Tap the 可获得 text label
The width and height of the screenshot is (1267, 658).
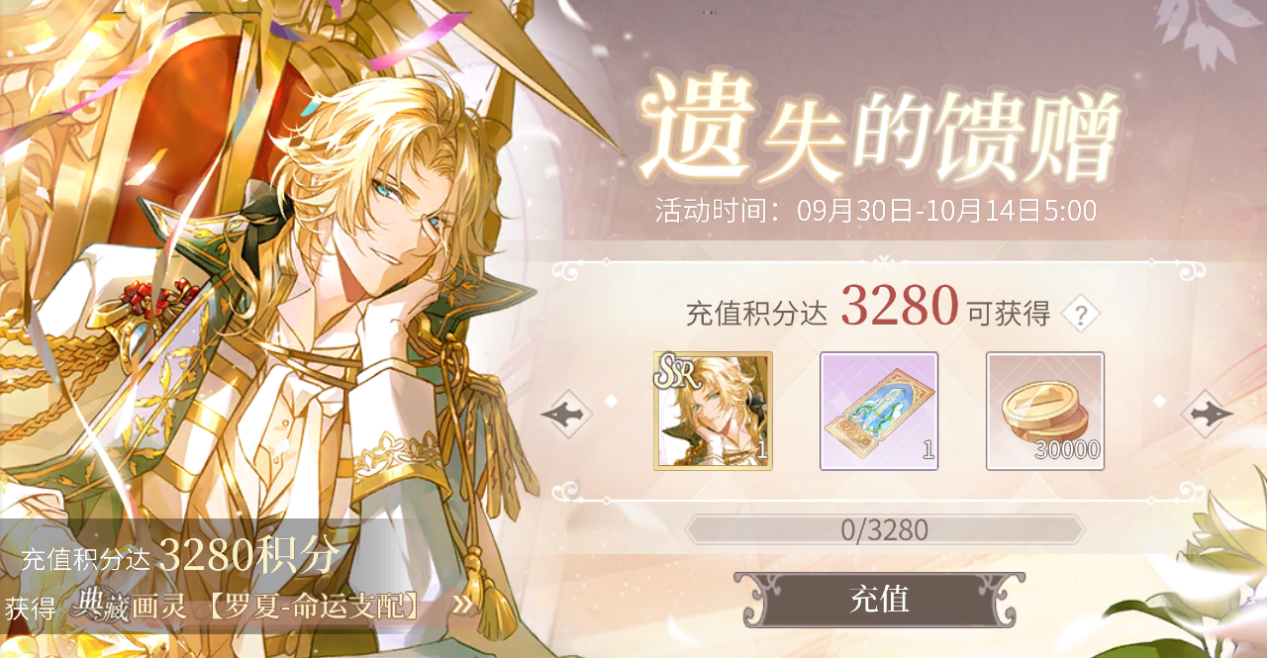tap(1009, 314)
